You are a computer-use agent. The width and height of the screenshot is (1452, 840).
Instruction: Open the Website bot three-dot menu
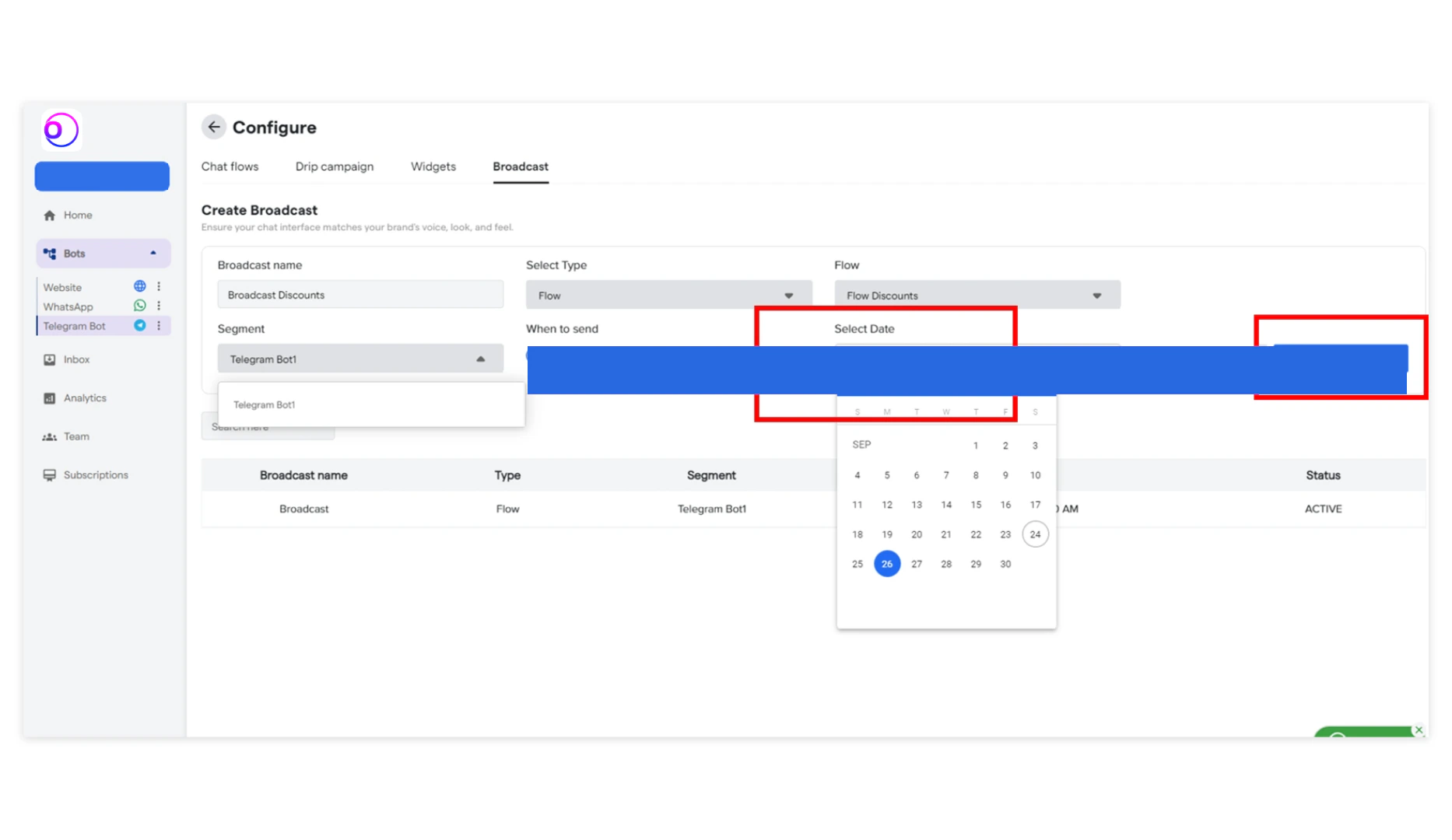point(159,286)
